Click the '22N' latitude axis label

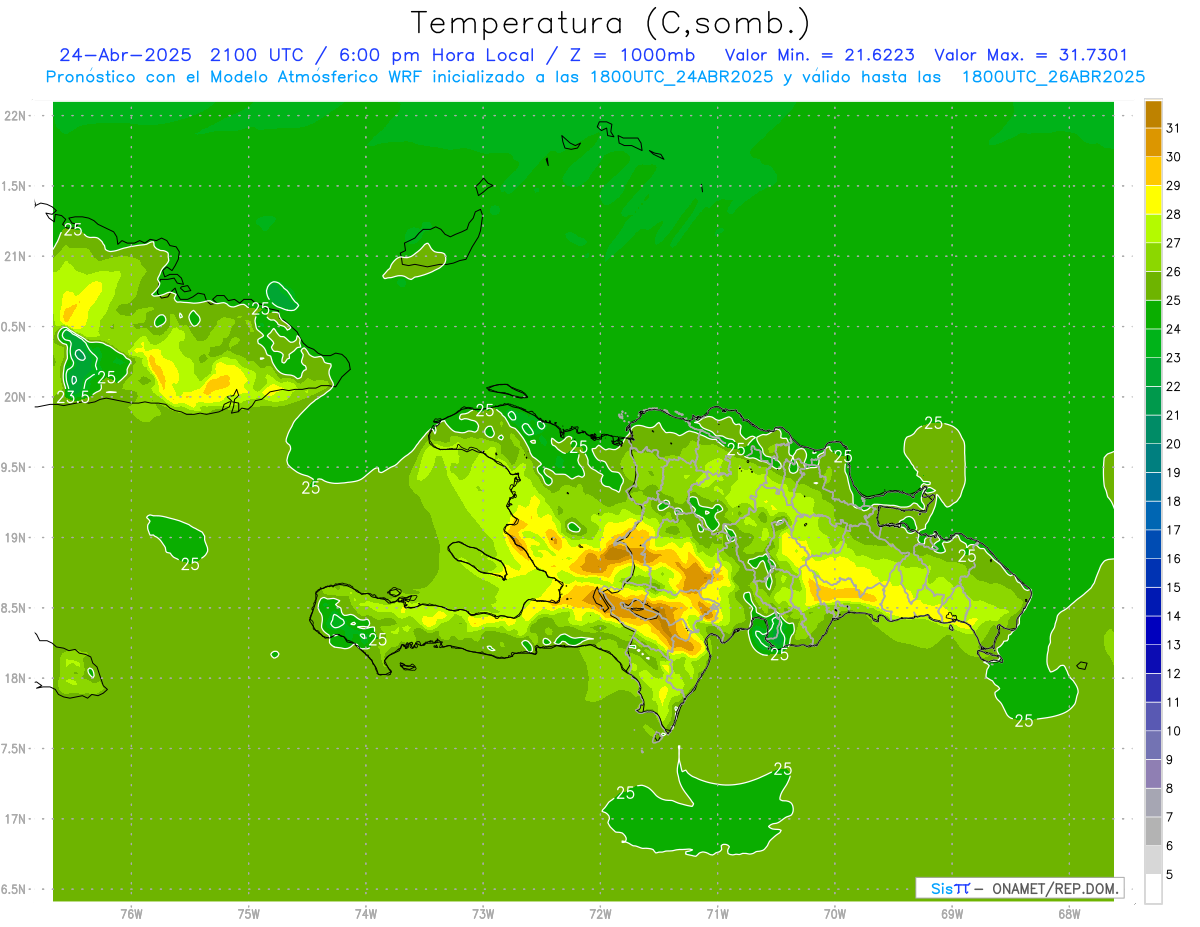(x=16, y=116)
